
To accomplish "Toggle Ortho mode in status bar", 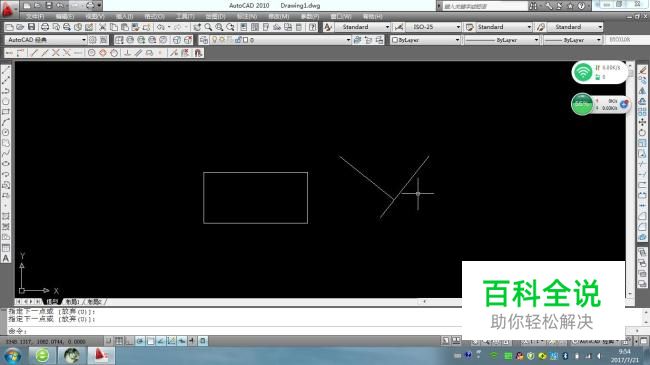I will point(129,341).
